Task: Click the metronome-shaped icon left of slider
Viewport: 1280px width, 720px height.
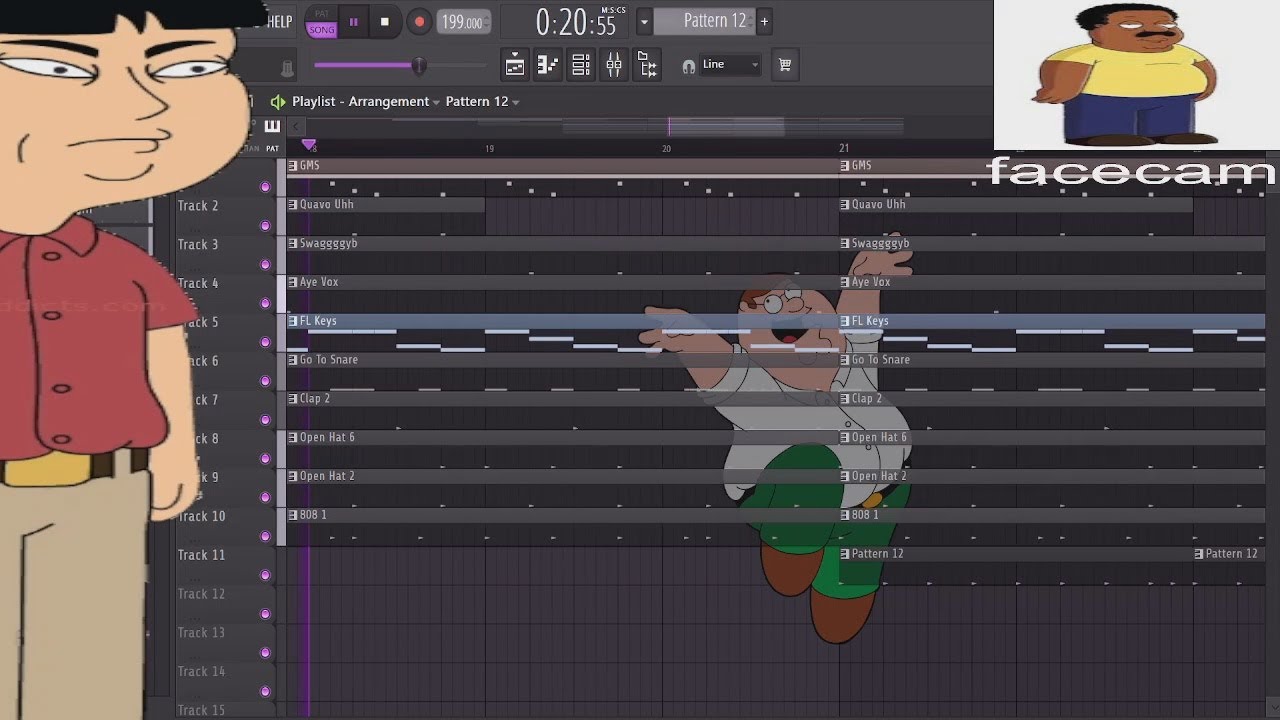Action: point(287,67)
